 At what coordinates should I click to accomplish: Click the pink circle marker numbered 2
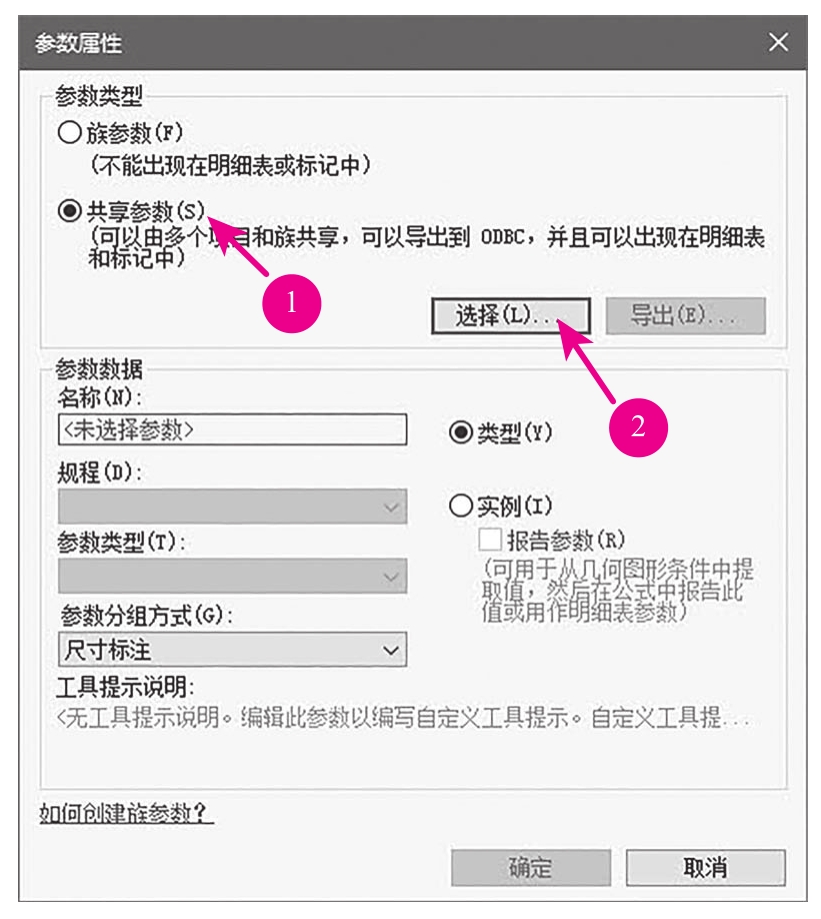(639, 425)
